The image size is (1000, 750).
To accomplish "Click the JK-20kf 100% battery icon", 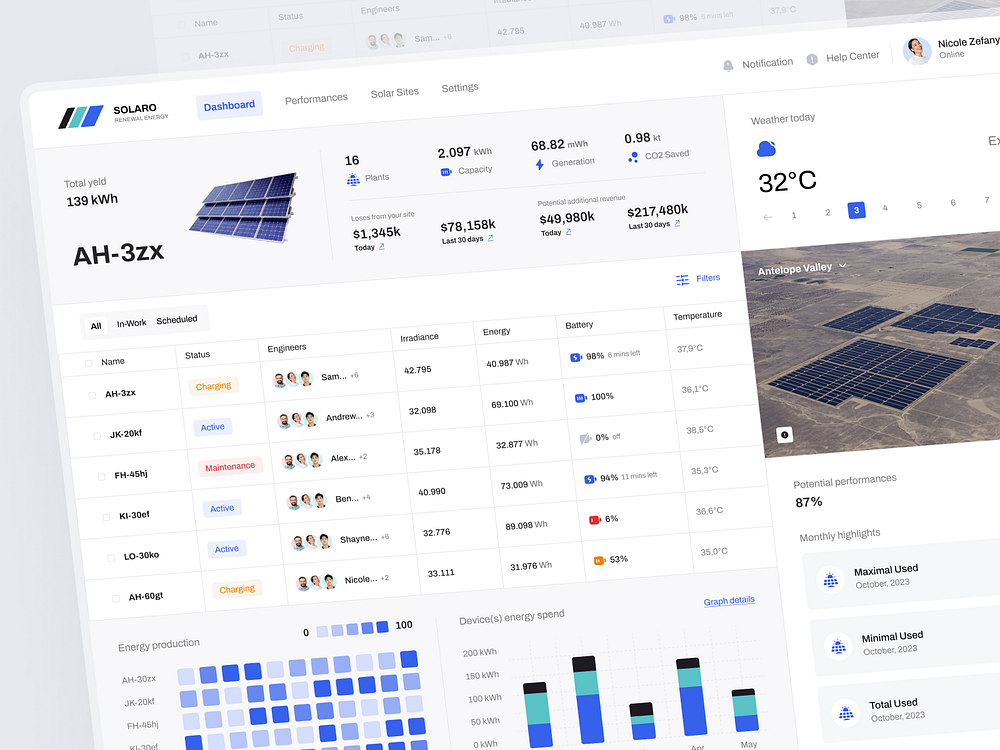I will point(580,398).
